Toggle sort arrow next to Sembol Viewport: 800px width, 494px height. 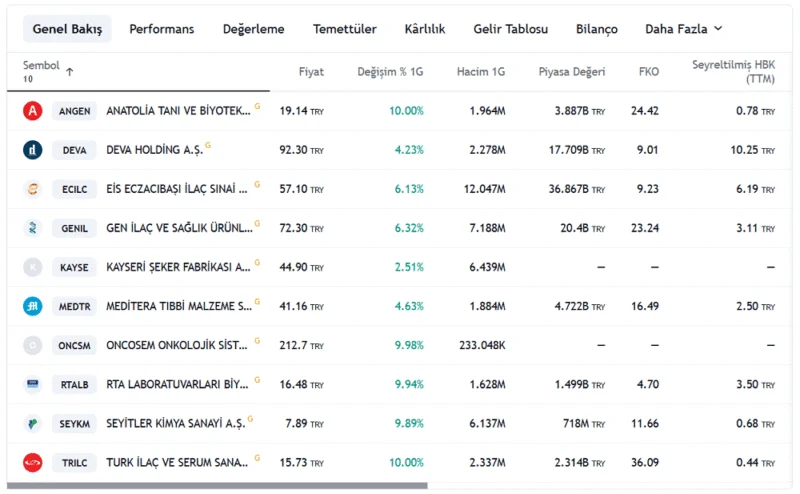point(69,72)
